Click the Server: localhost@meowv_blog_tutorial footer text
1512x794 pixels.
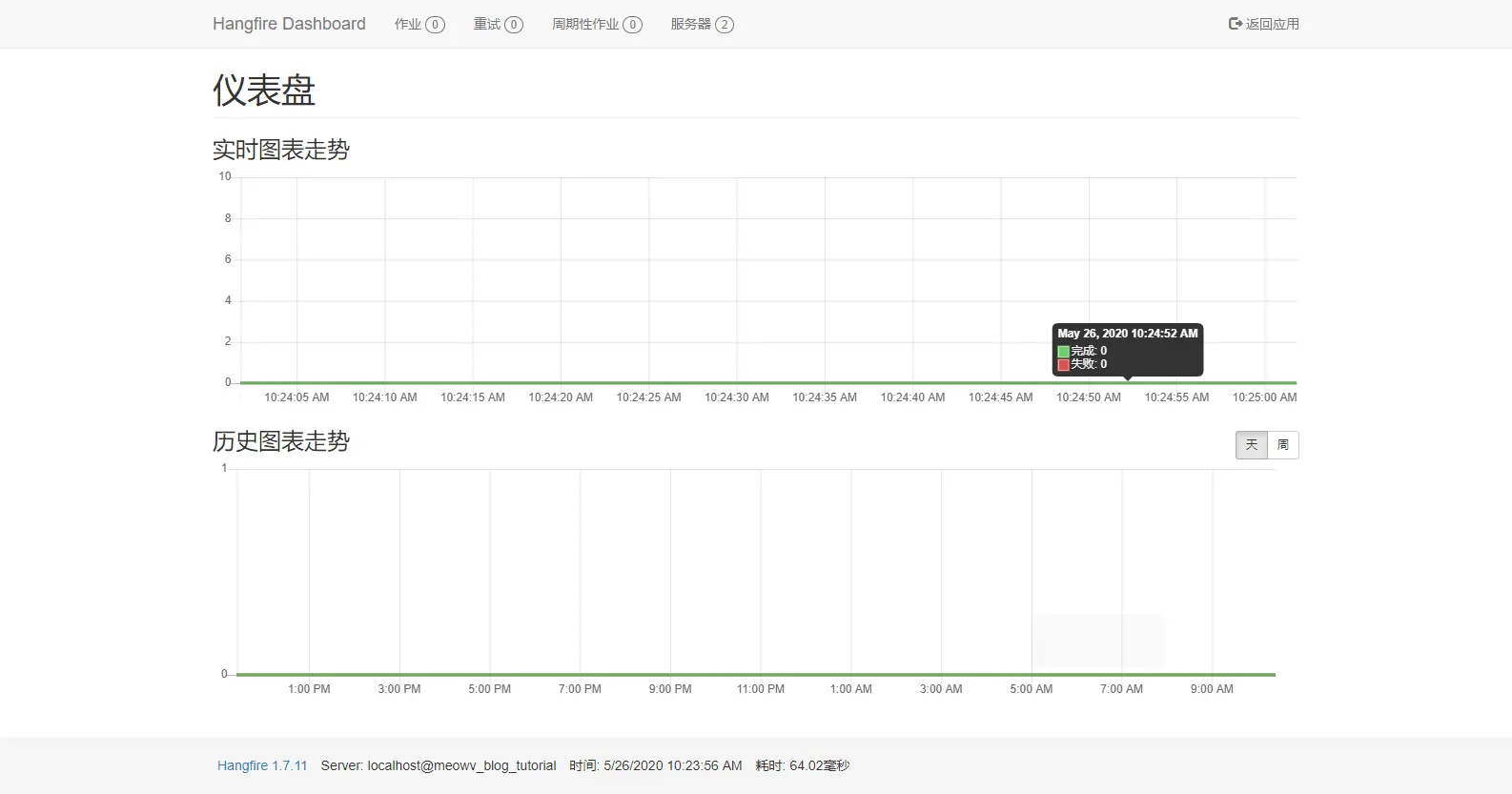(x=439, y=765)
